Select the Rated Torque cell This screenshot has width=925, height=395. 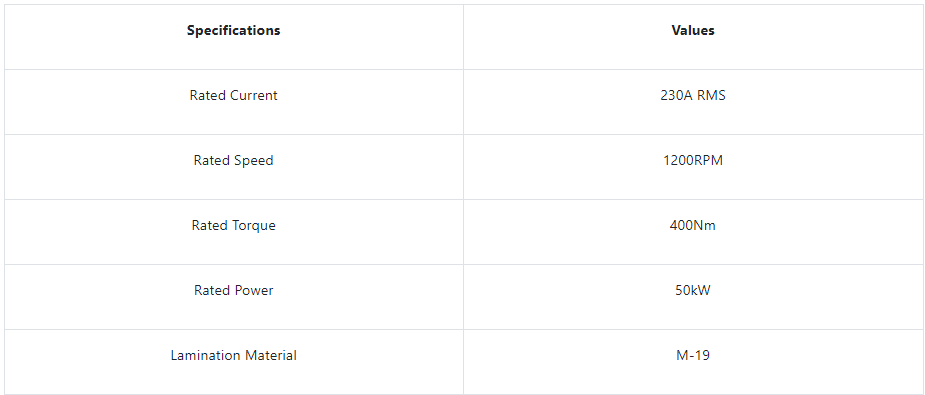(x=234, y=225)
